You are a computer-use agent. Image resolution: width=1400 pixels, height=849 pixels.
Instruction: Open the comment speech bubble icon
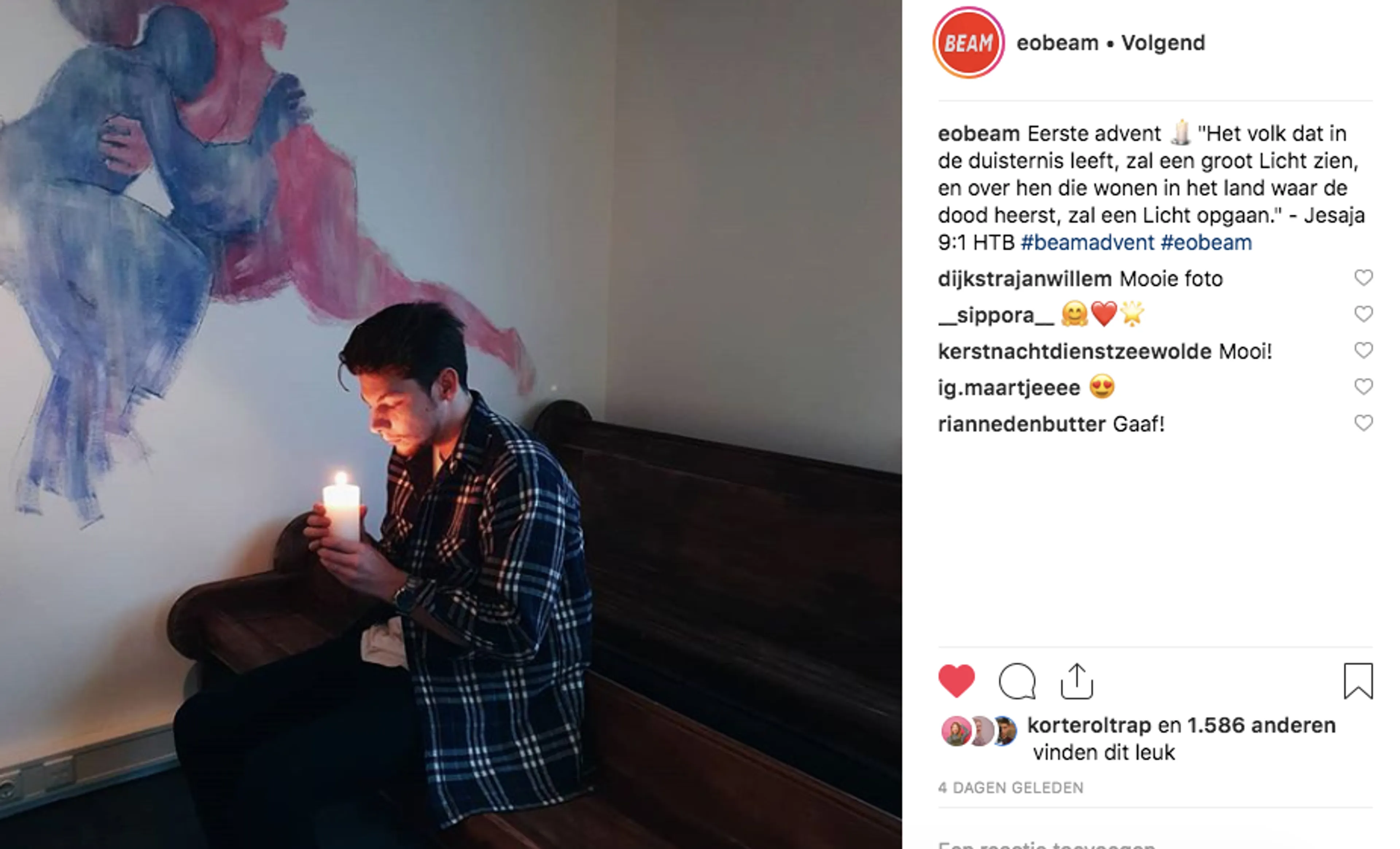[1017, 681]
